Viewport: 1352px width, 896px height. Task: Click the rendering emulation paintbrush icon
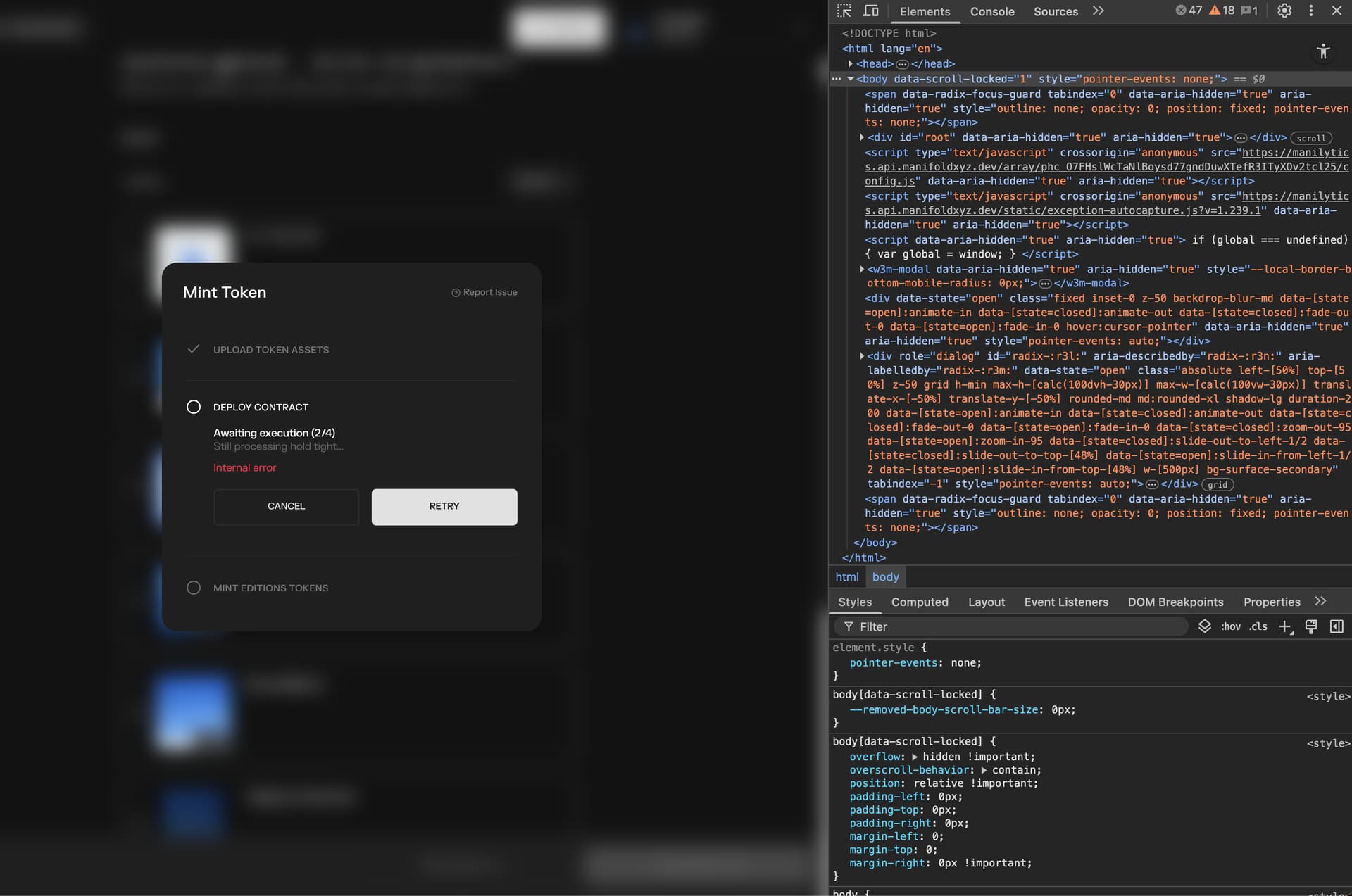click(1310, 626)
